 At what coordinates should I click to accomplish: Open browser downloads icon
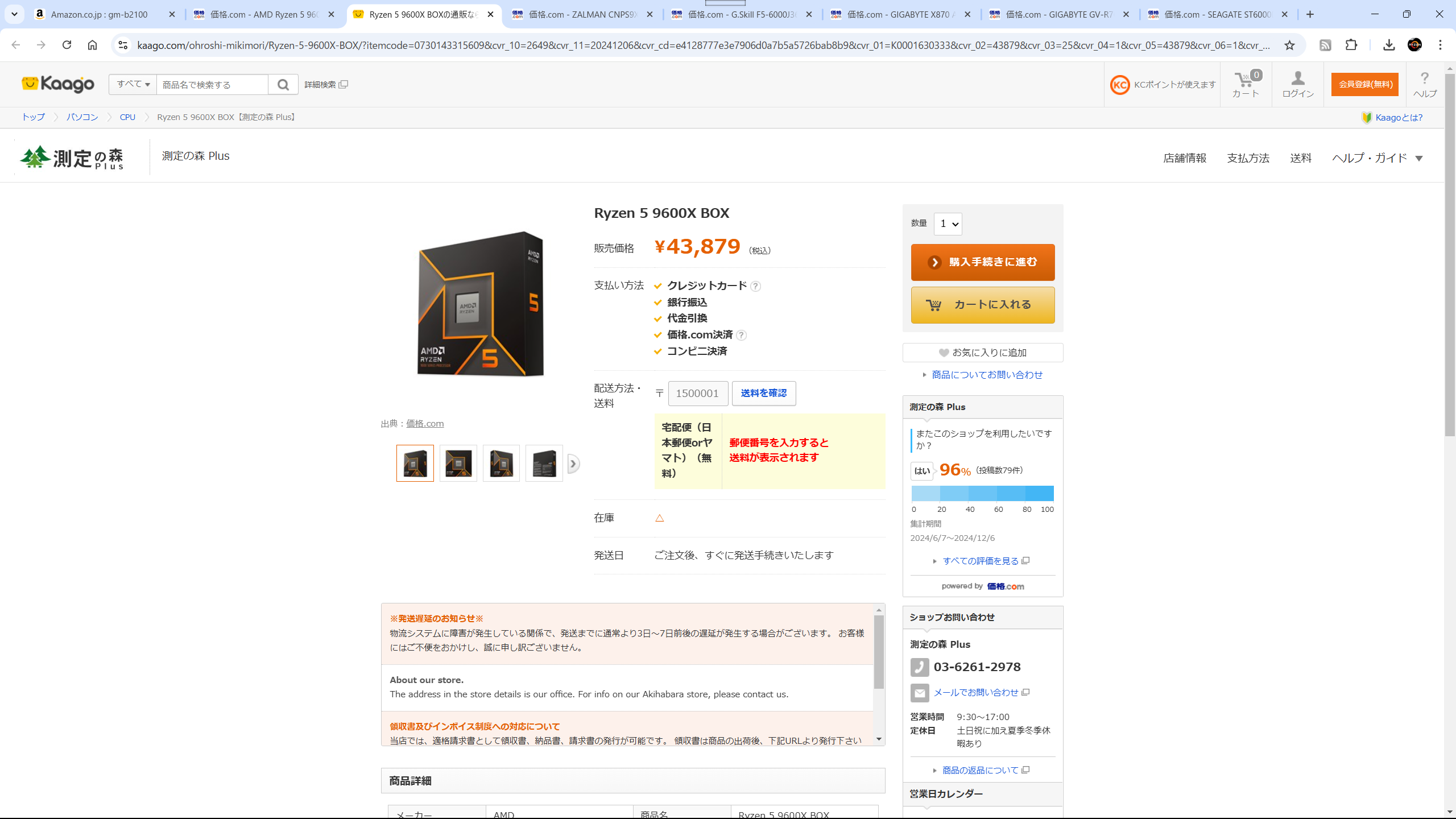pyautogui.click(x=1389, y=45)
